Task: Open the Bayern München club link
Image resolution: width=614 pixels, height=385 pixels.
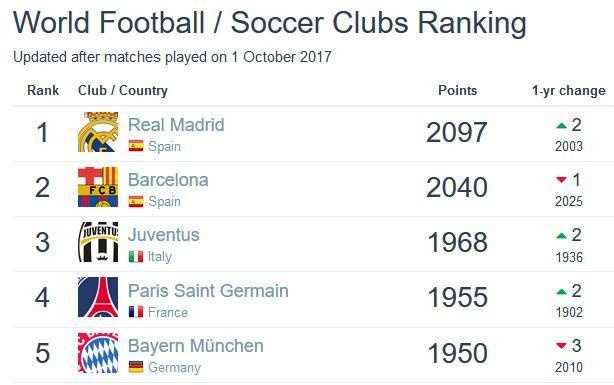Action: coord(196,346)
